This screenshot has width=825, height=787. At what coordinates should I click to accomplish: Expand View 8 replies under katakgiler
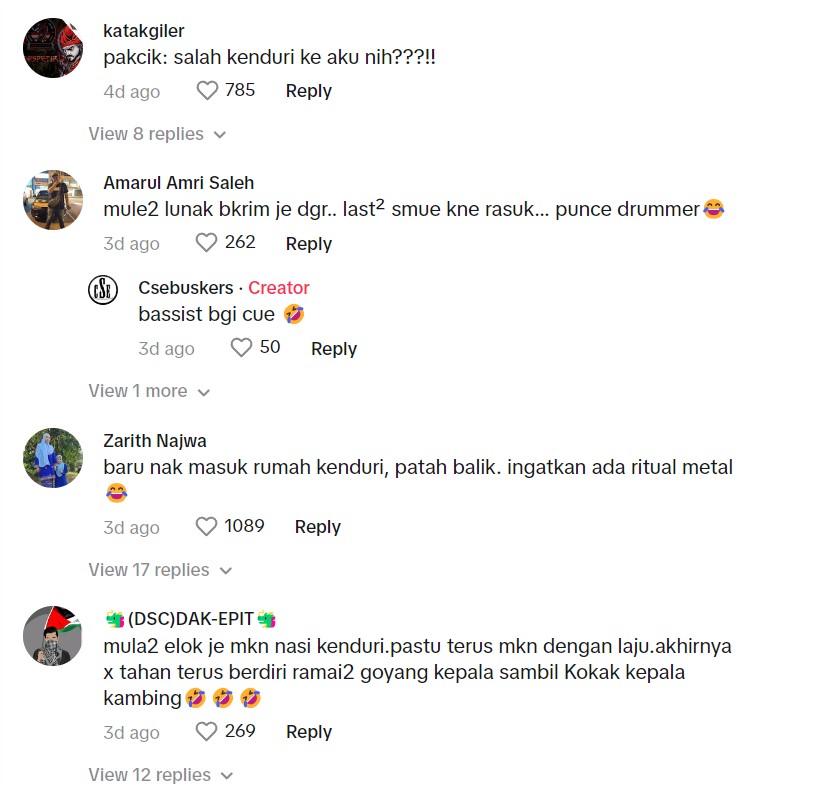click(157, 134)
